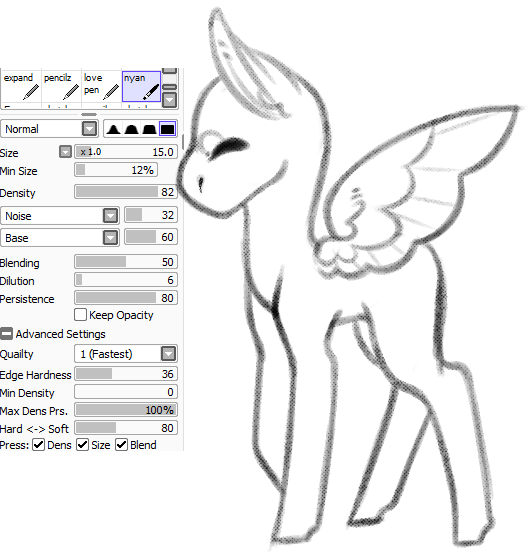The height and width of the screenshot is (553, 531).
Task: Select the love pen brush preset
Action: (102, 87)
